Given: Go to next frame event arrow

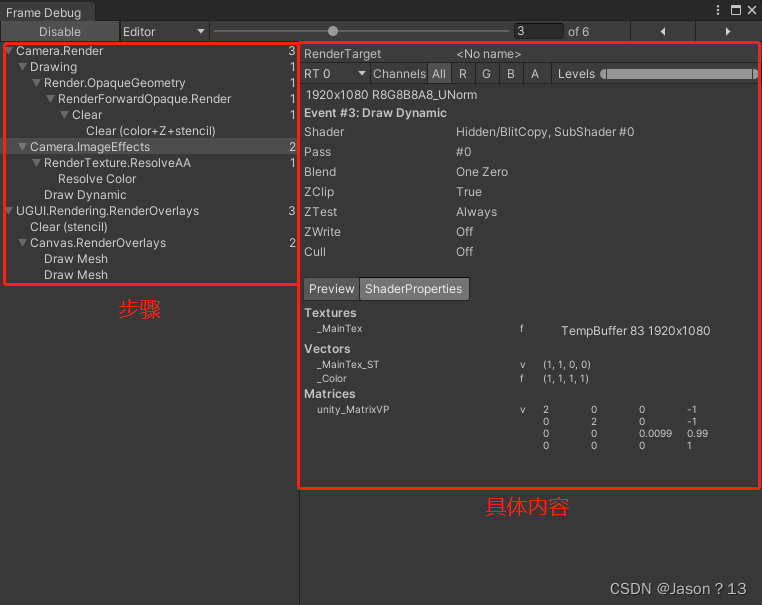Looking at the screenshot, I should [x=727, y=32].
